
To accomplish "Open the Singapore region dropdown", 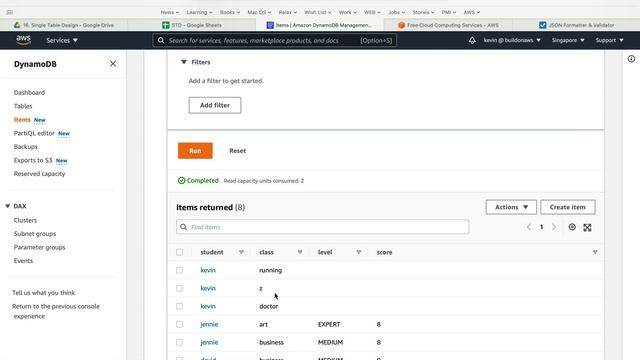I will click(568, 40).
